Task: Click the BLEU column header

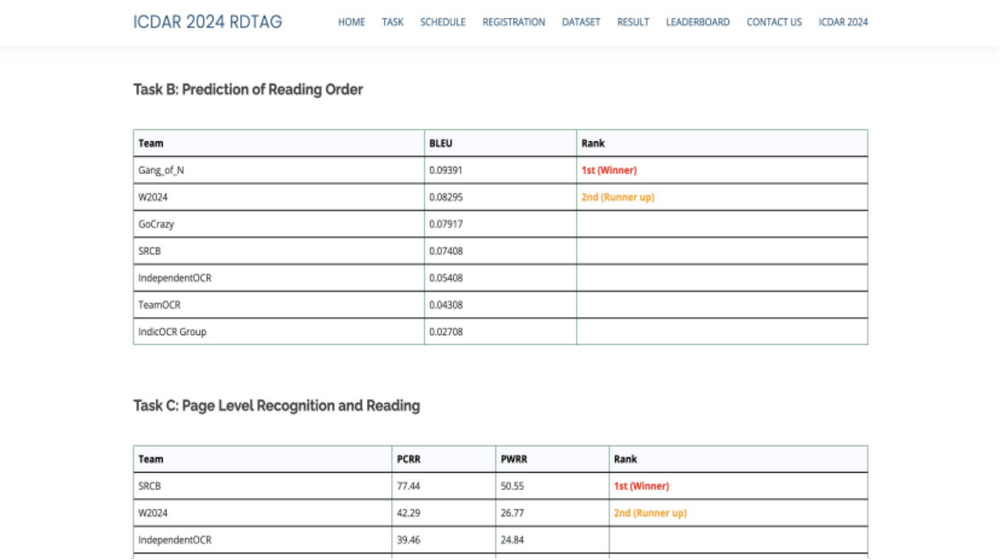Action: click(441, 144)
